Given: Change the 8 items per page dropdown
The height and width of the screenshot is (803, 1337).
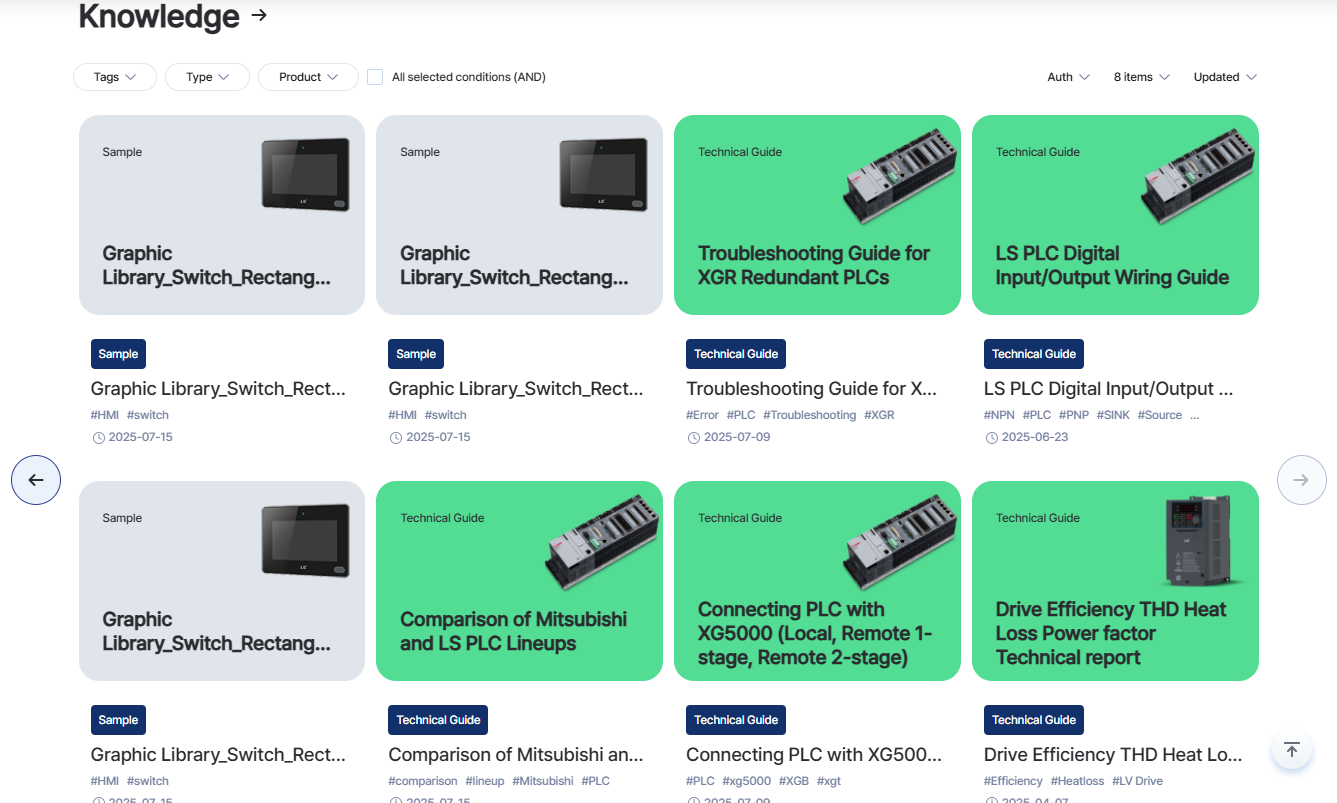Looking at the screenshot, I should [1141, 77].
